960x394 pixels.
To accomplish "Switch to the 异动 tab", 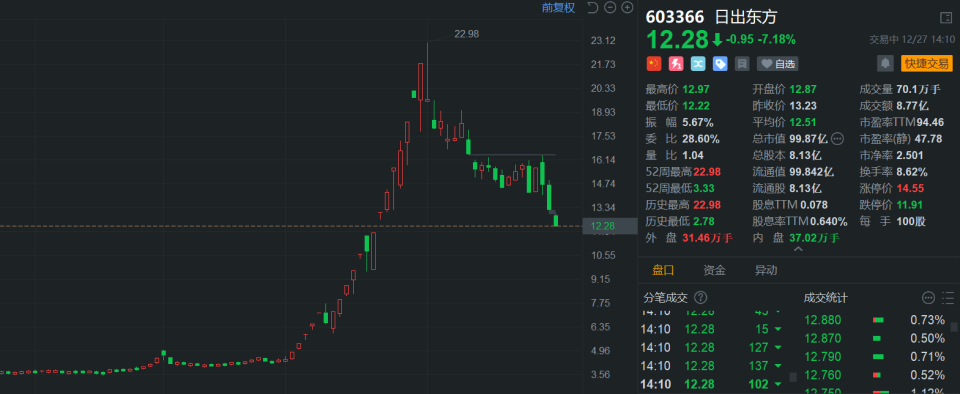I will pos(766,270).
